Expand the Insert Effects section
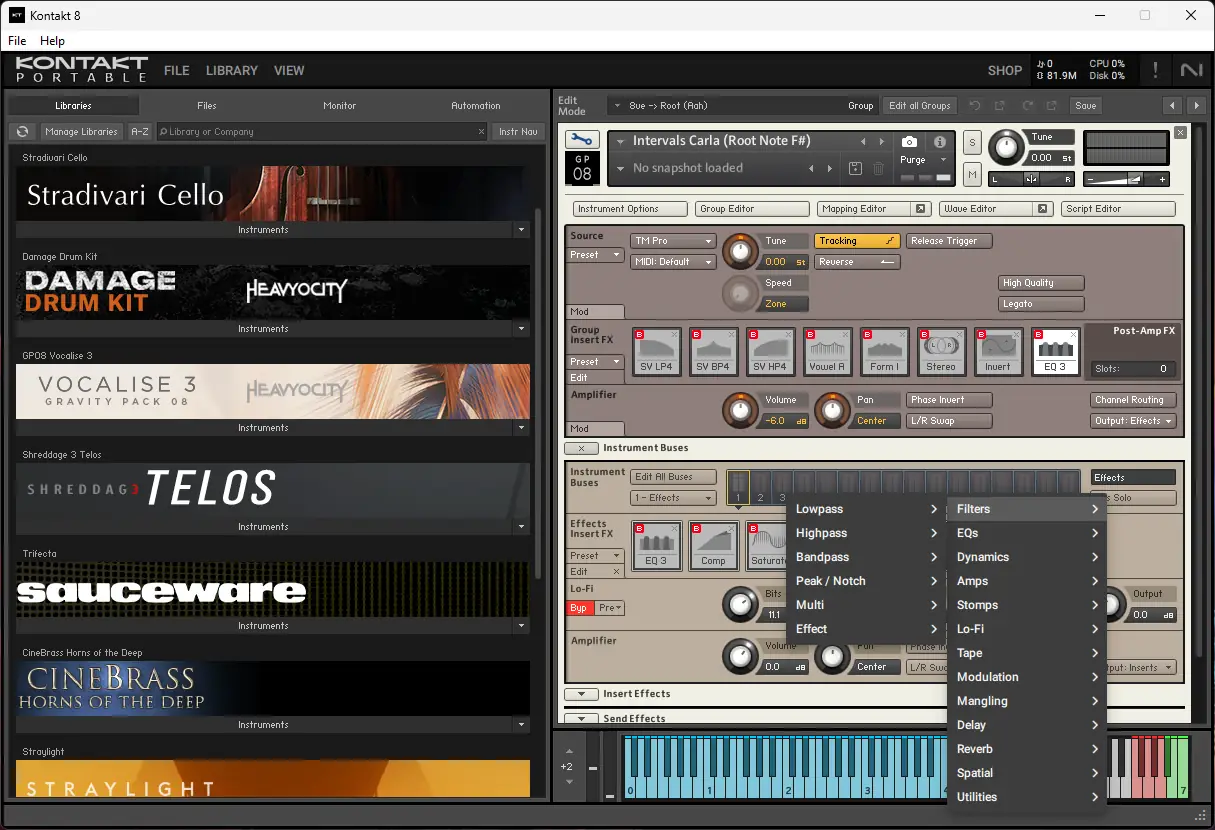1215x830 pixels. tap(581, 694)
